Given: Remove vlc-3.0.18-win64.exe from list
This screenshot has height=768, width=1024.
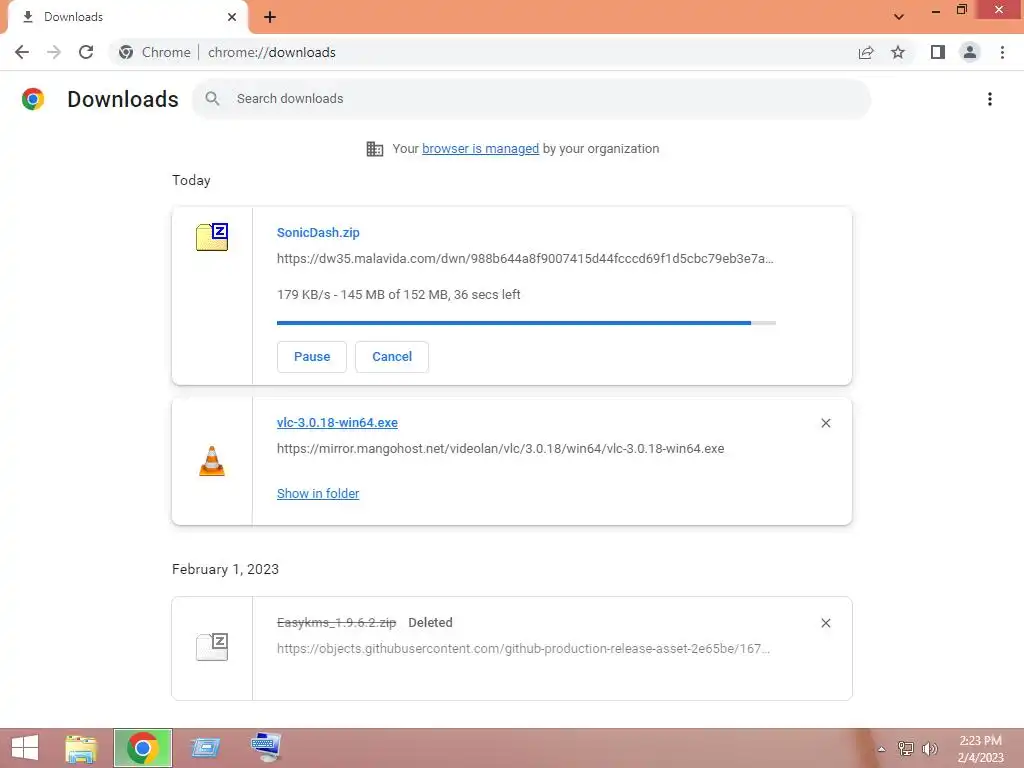Looking at the screenshot, I should point(825,423).
